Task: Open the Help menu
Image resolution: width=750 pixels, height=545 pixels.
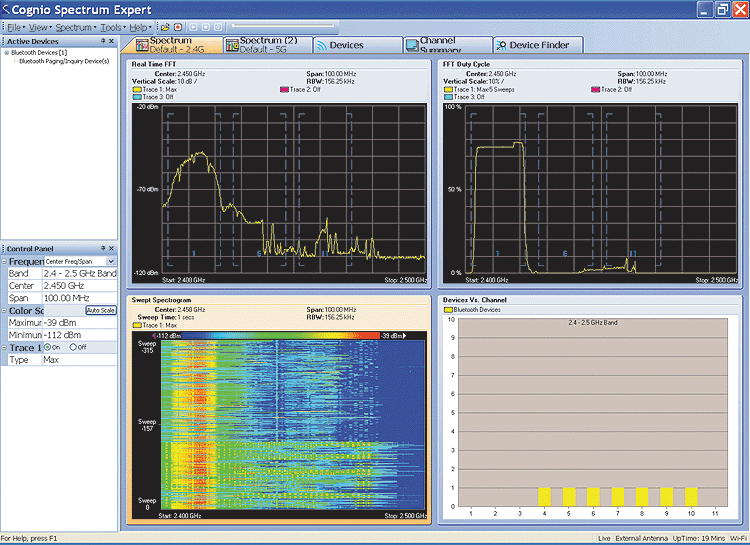Action: (140, 27)
